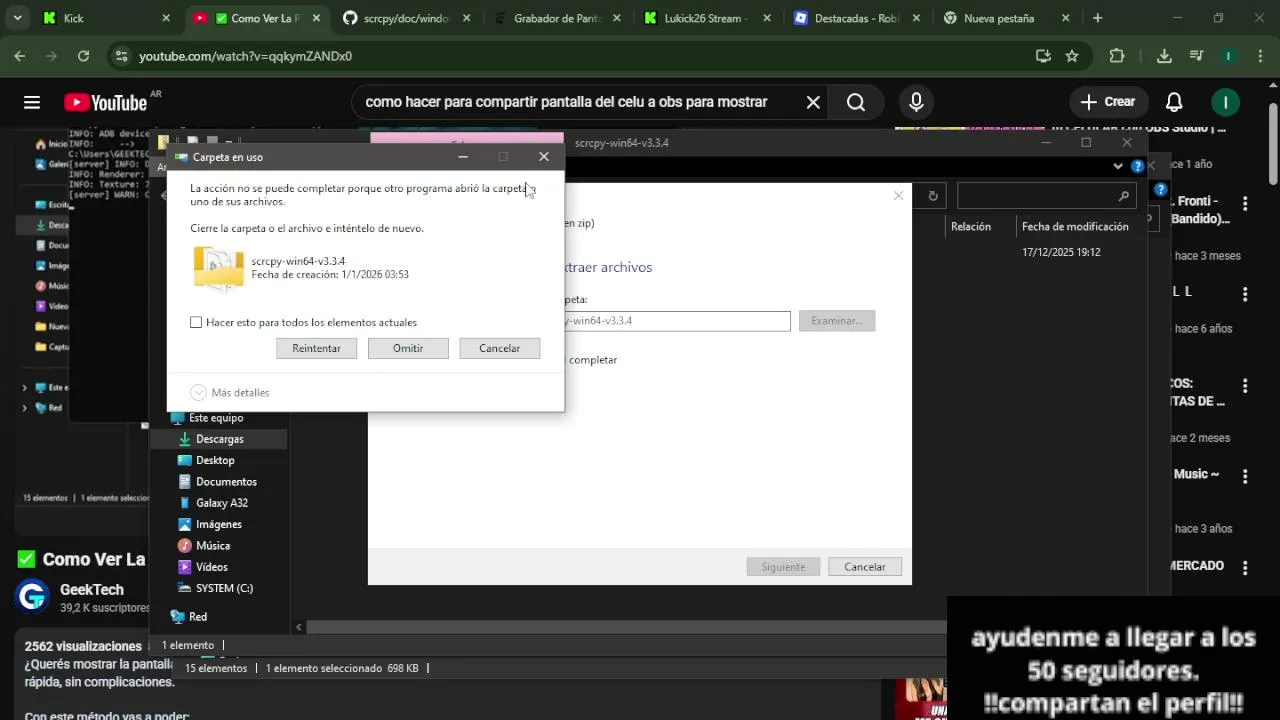This screenshot has height=720, width=1280.
Task: Open Chrome downloads tray icon
Action: [1164, 56]
